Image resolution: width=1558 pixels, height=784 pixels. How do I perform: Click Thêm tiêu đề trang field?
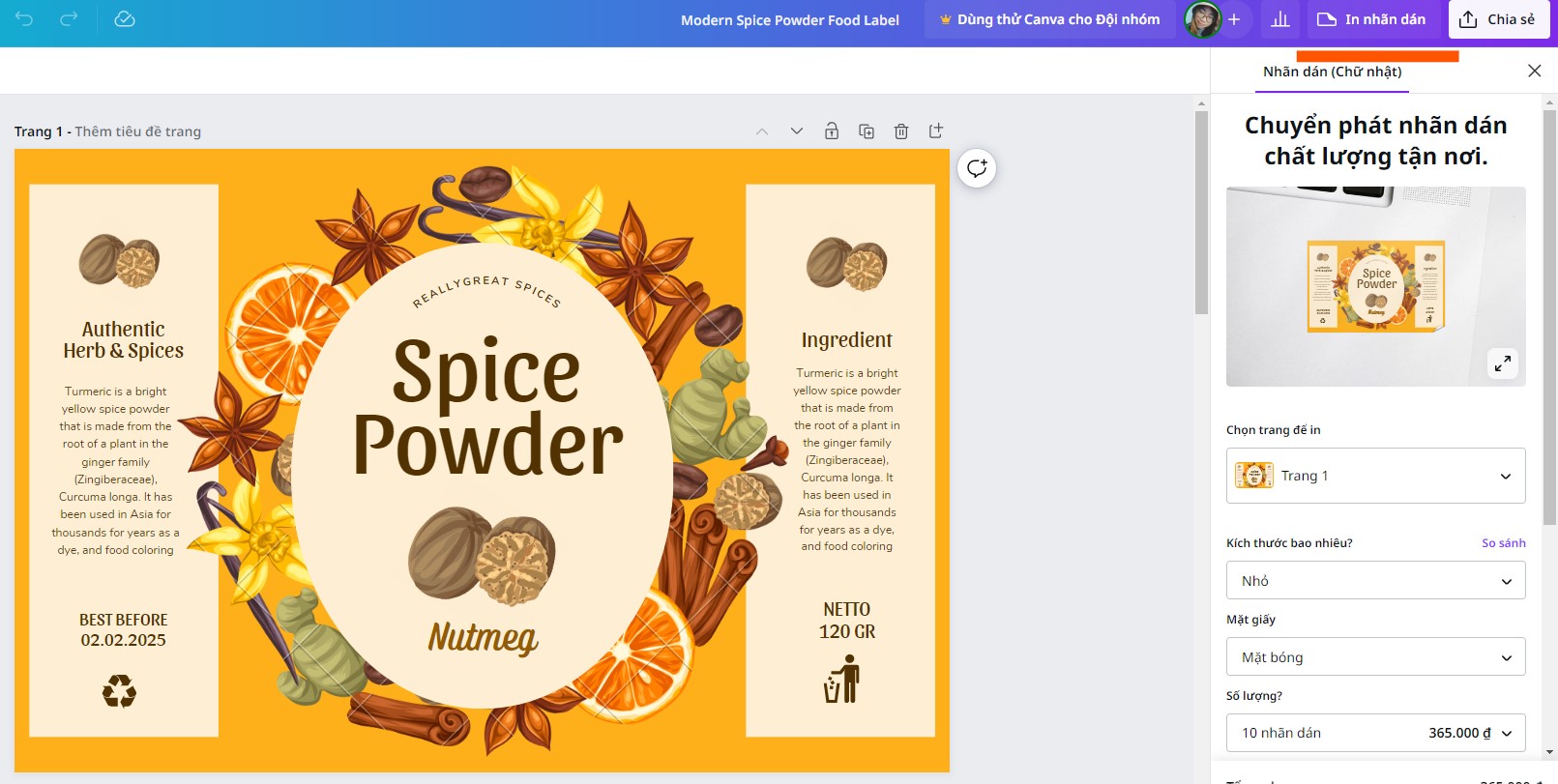pos(138,131)
